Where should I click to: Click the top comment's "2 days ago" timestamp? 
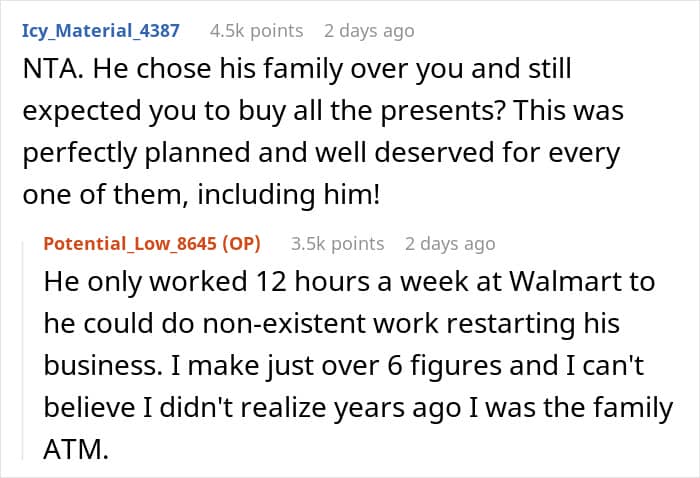point(369,31)
